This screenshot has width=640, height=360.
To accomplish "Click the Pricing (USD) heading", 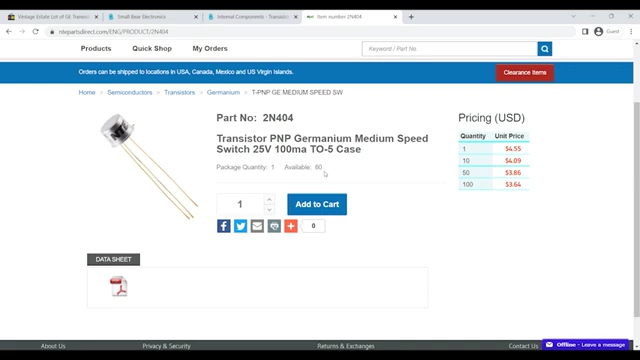I will coord(491,118).
